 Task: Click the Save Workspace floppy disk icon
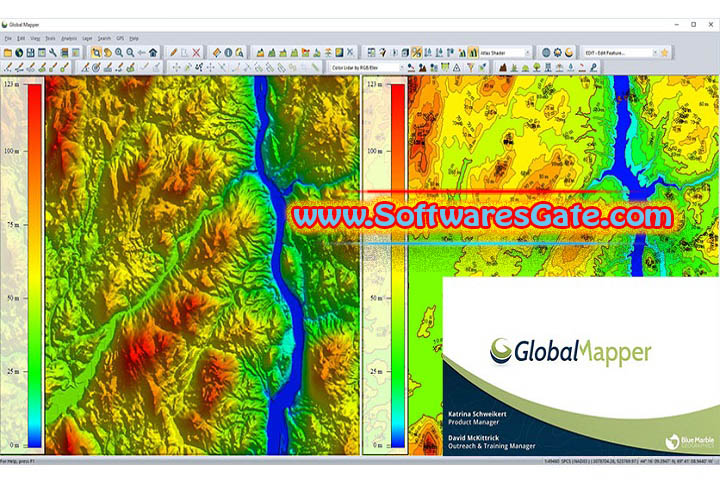tap(30, 53)
